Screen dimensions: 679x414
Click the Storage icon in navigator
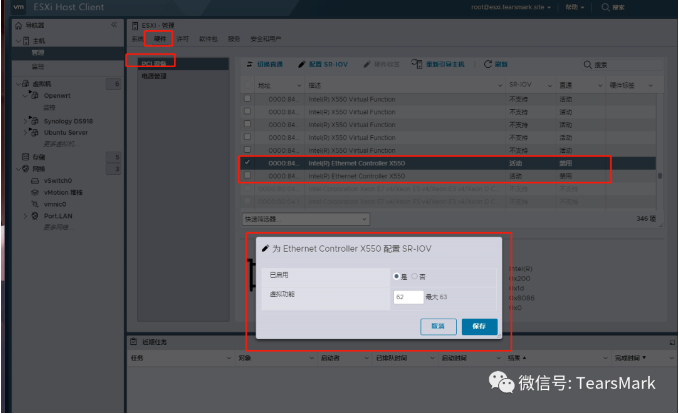(x=26, y=157)
